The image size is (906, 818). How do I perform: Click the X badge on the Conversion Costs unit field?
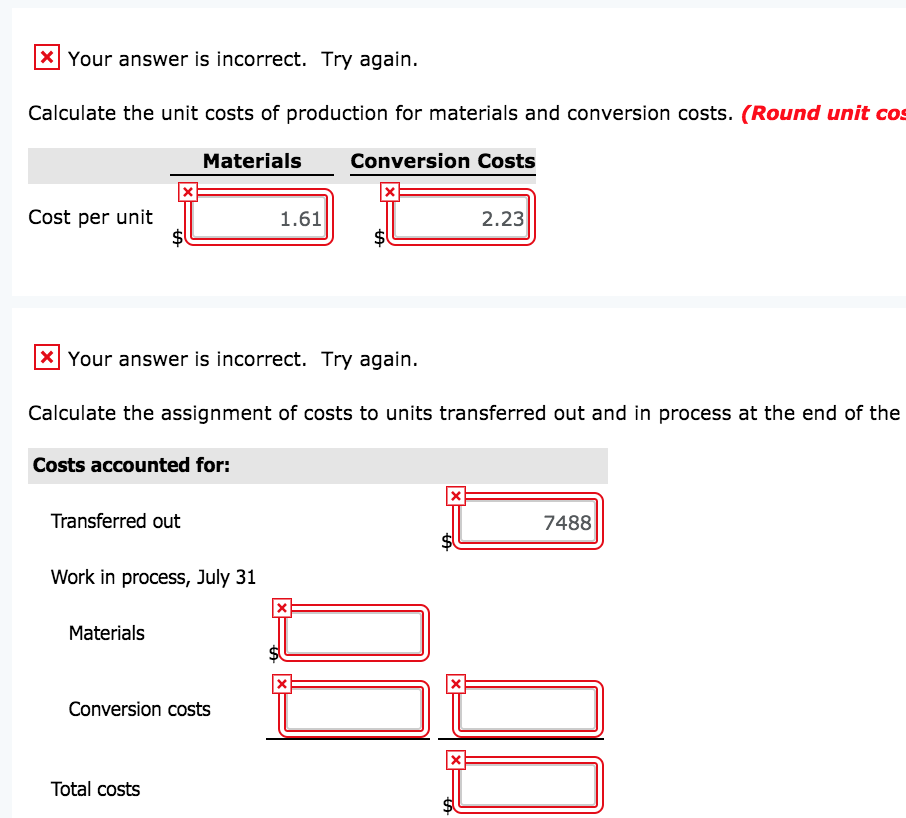click(x=390, y=191)
